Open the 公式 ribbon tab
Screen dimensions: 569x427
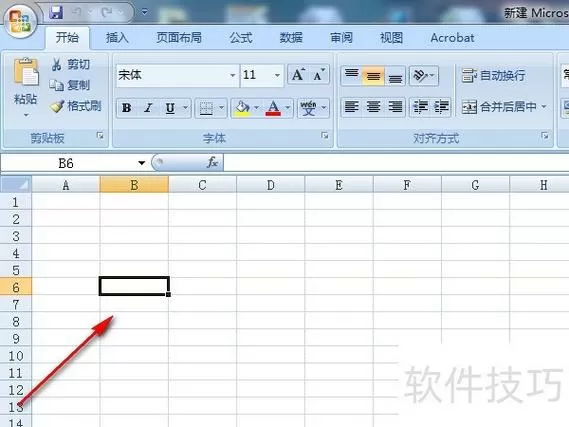point(241,38)
